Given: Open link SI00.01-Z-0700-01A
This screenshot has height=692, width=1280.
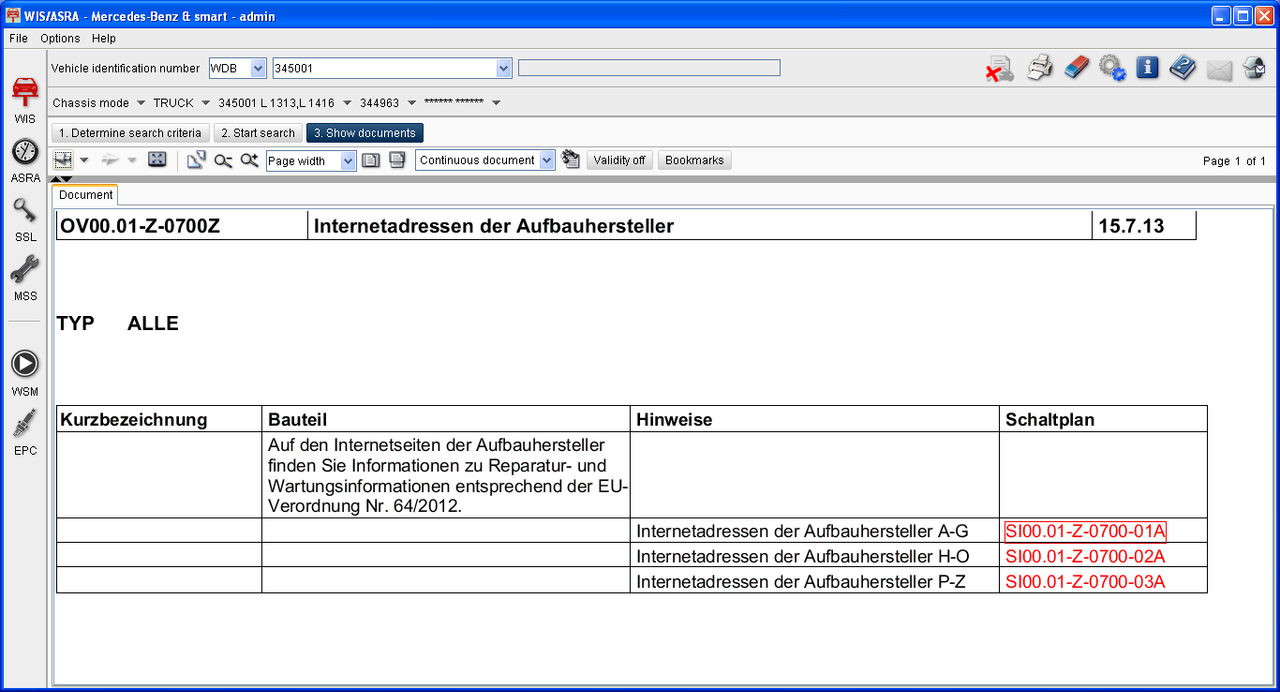Looking at the screenshot, I should pyautogui.click(x=1085, y=531).
